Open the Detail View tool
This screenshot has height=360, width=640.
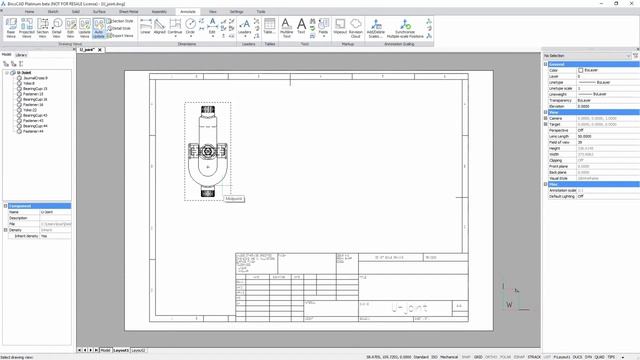[x=57, y=28]
